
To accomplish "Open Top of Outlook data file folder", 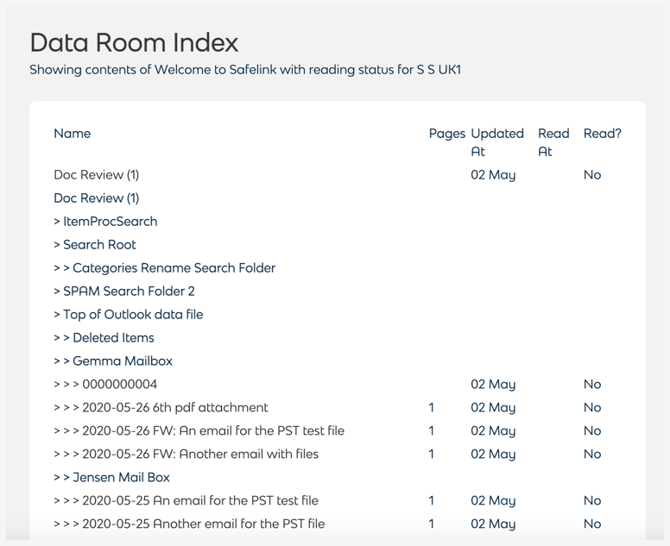I will pyautogui.click(x=133, y=314).
